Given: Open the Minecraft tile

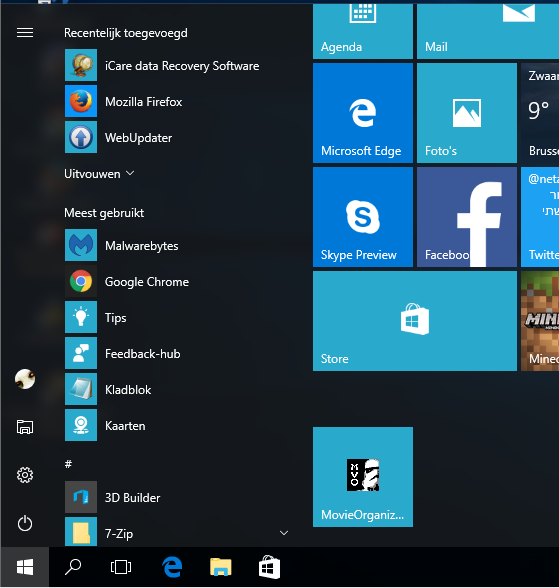Looking at the screenshot, I should 540,321.
